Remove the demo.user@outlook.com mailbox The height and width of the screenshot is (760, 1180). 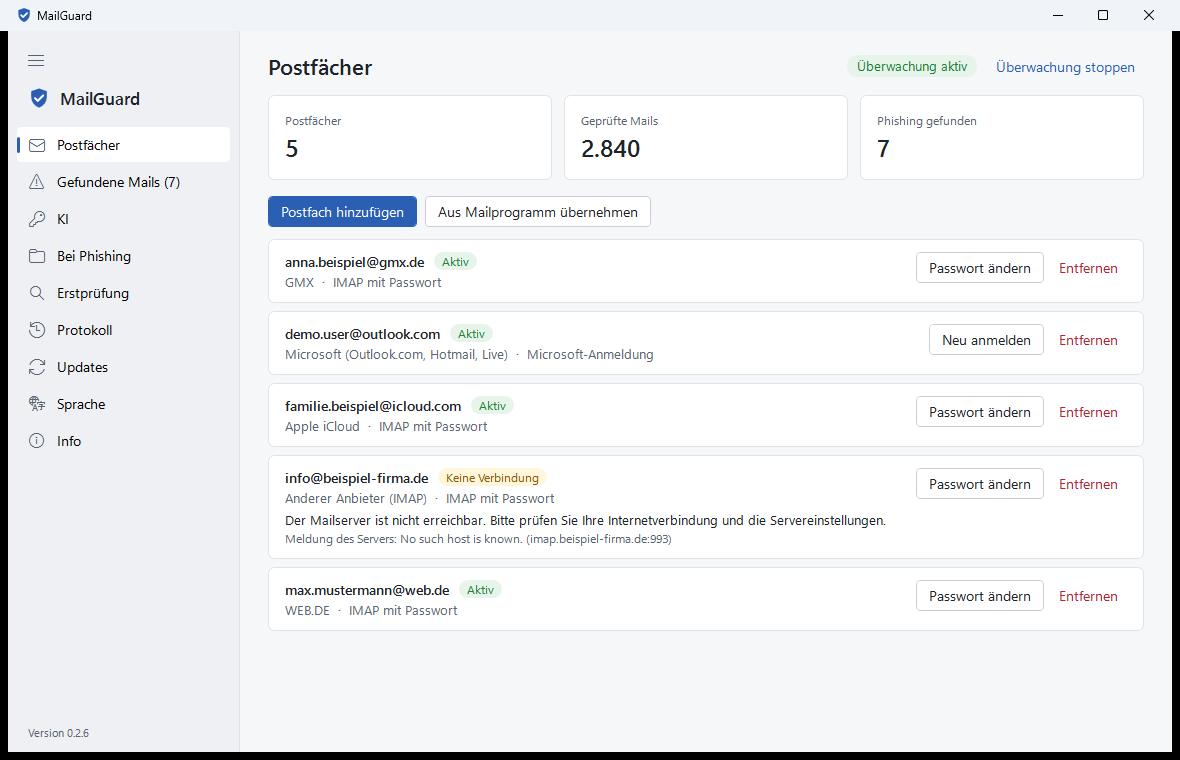click(x=1088, y=340)
